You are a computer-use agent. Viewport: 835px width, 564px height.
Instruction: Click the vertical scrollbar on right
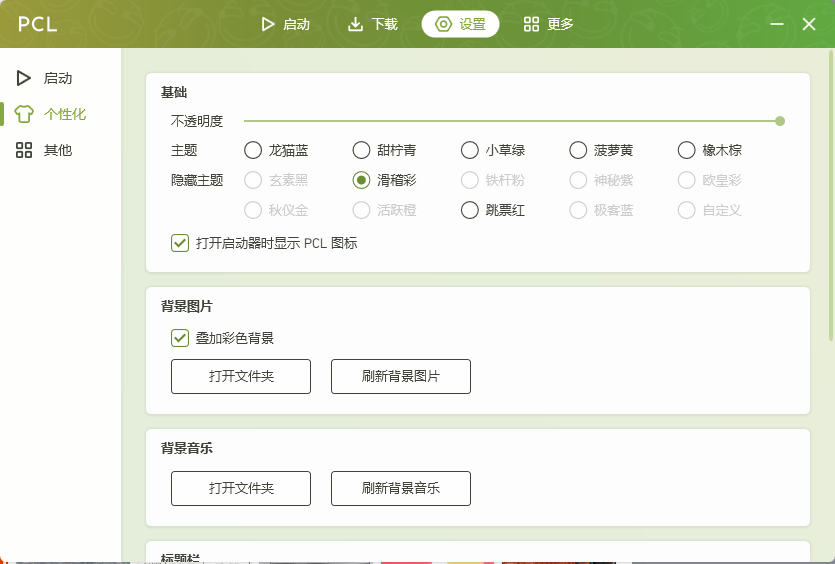click(x=831, y=195)
